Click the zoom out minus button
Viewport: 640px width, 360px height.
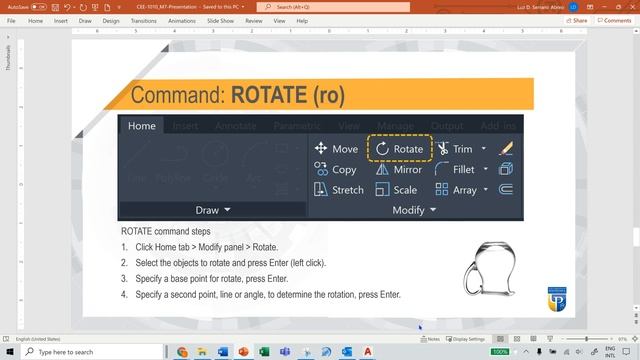pyautogui.click(x=562, y=339)
